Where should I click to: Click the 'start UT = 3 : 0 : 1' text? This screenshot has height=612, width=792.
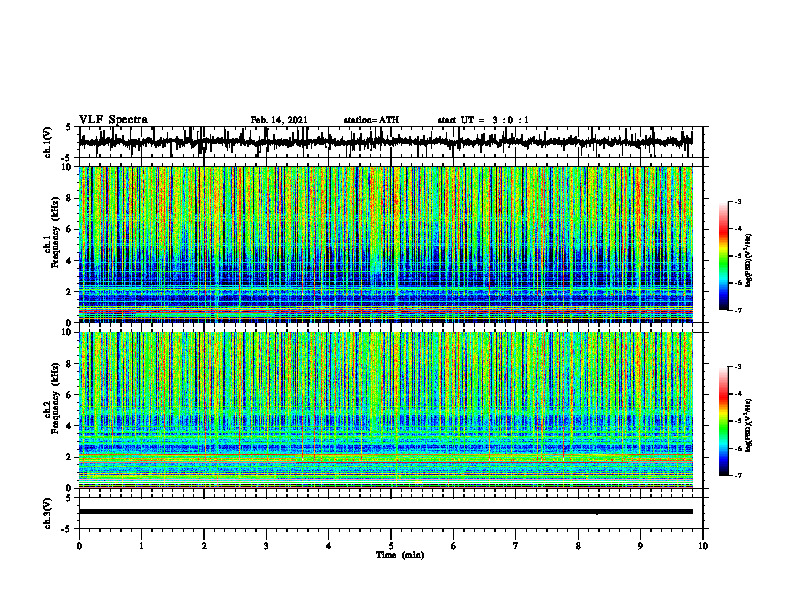483,120
